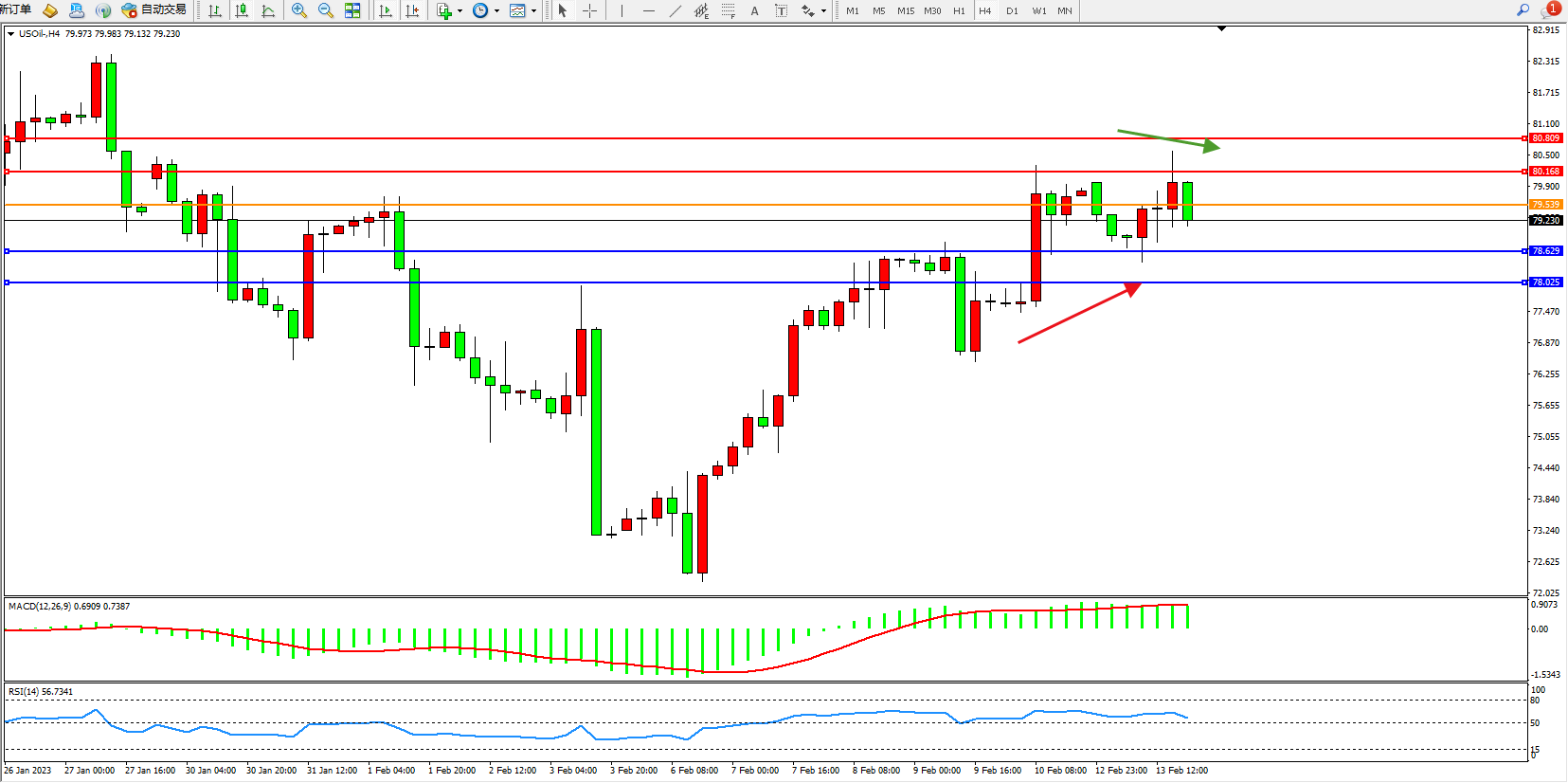The image size is (1568, 783).
Task: Choose the text label tool
Action: point(754,10)
